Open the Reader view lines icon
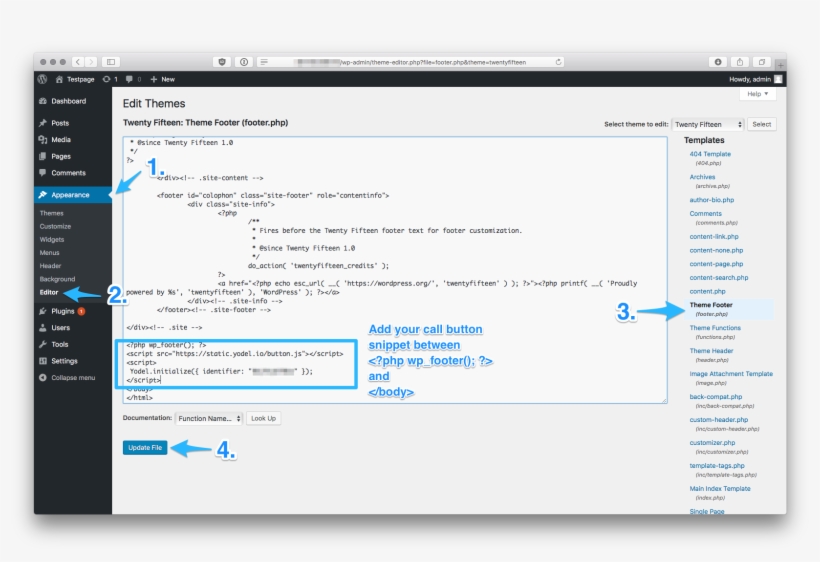 tap(264, 62)
